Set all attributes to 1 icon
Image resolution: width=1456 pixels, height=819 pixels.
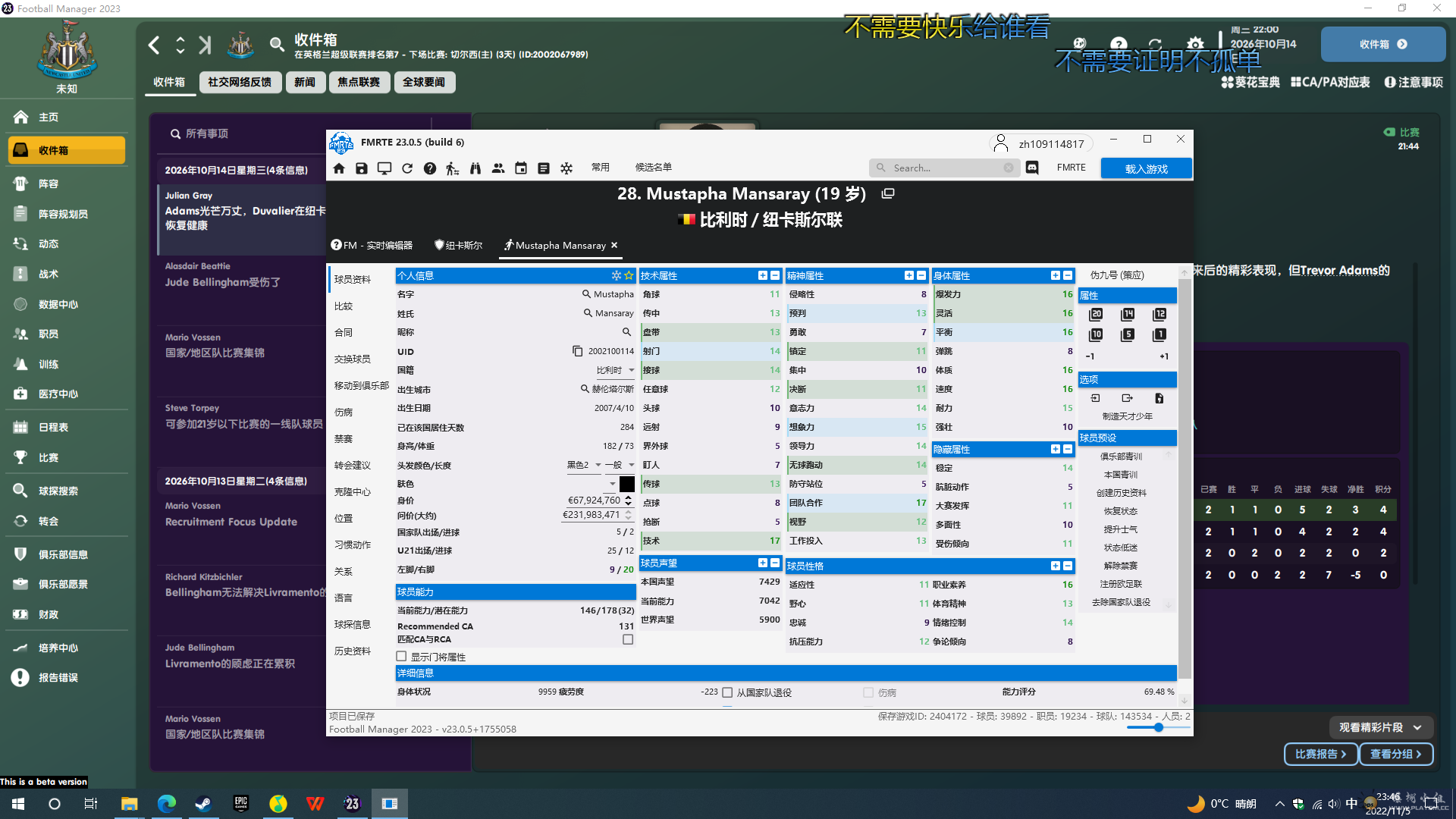(1159, 334)
